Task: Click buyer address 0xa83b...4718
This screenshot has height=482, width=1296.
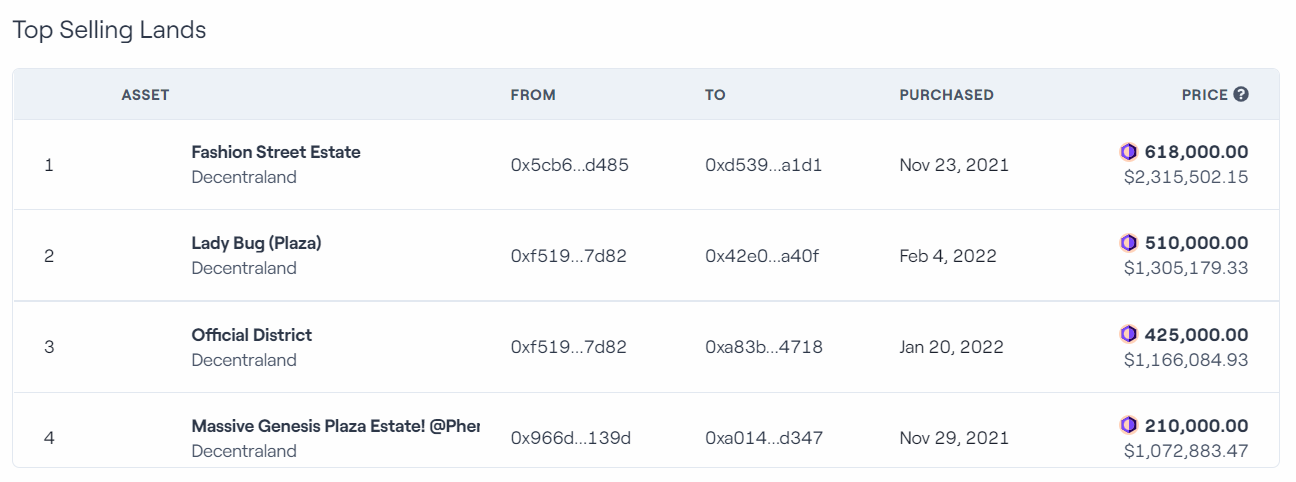Action: [764, 347]
